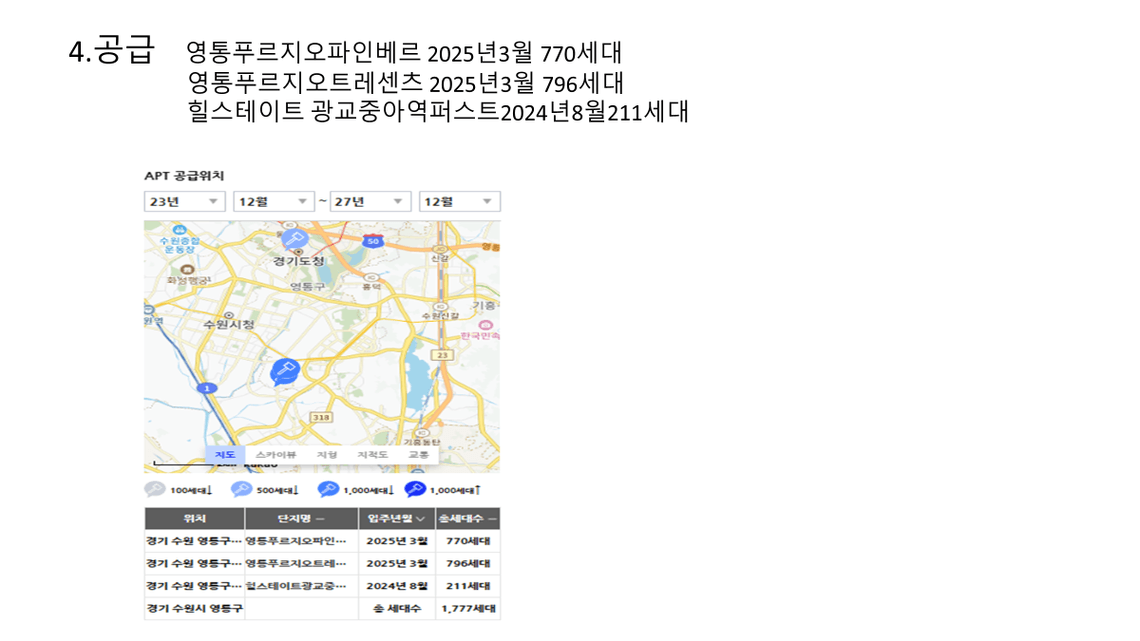The height and width of the screenshot is (641, 1140).
Task: Click the 211세대 cell
Action: pos(467,586)
